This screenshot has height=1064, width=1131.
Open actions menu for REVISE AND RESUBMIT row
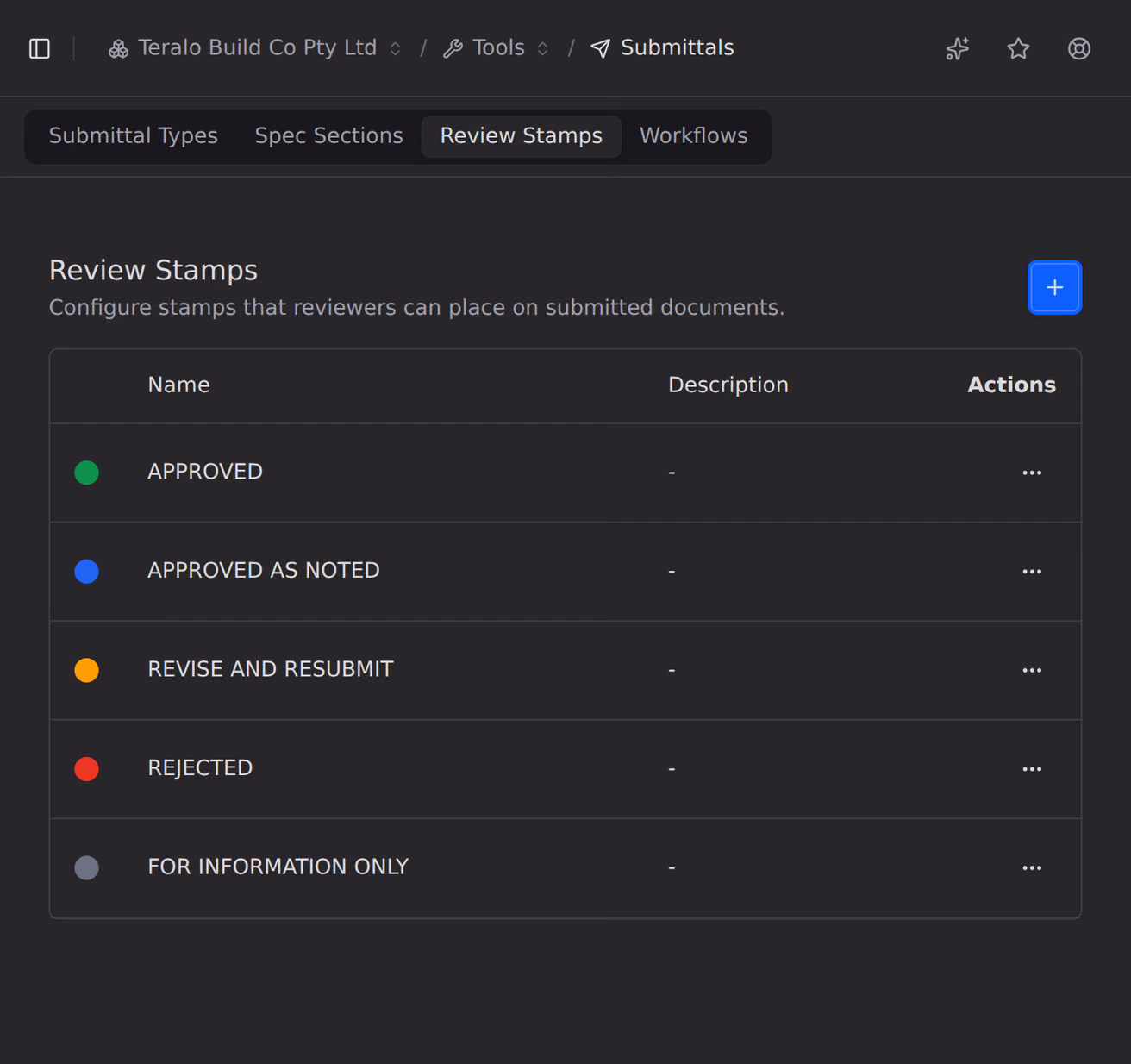(1032, 670)
